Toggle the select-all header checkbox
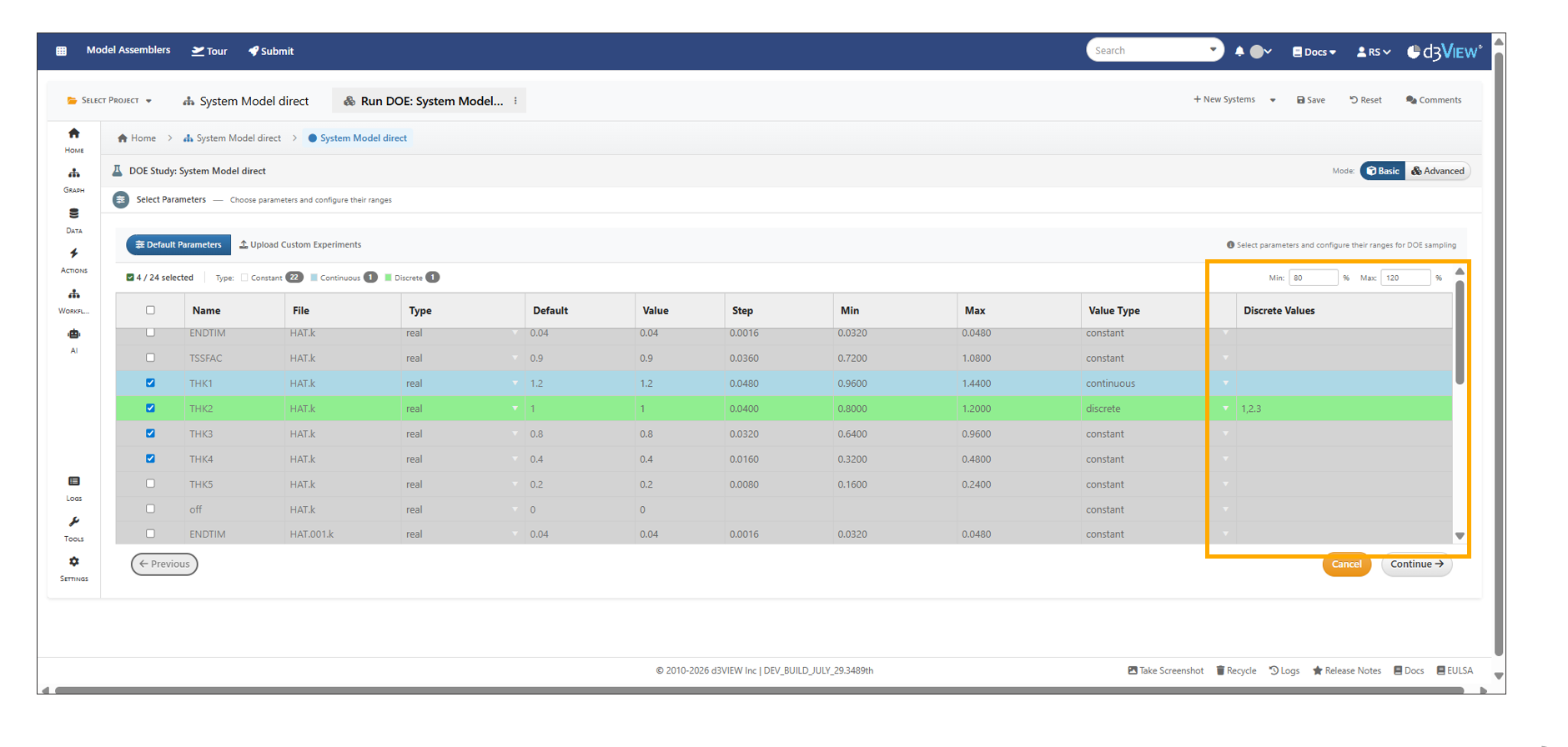 (x=150, y=310)
